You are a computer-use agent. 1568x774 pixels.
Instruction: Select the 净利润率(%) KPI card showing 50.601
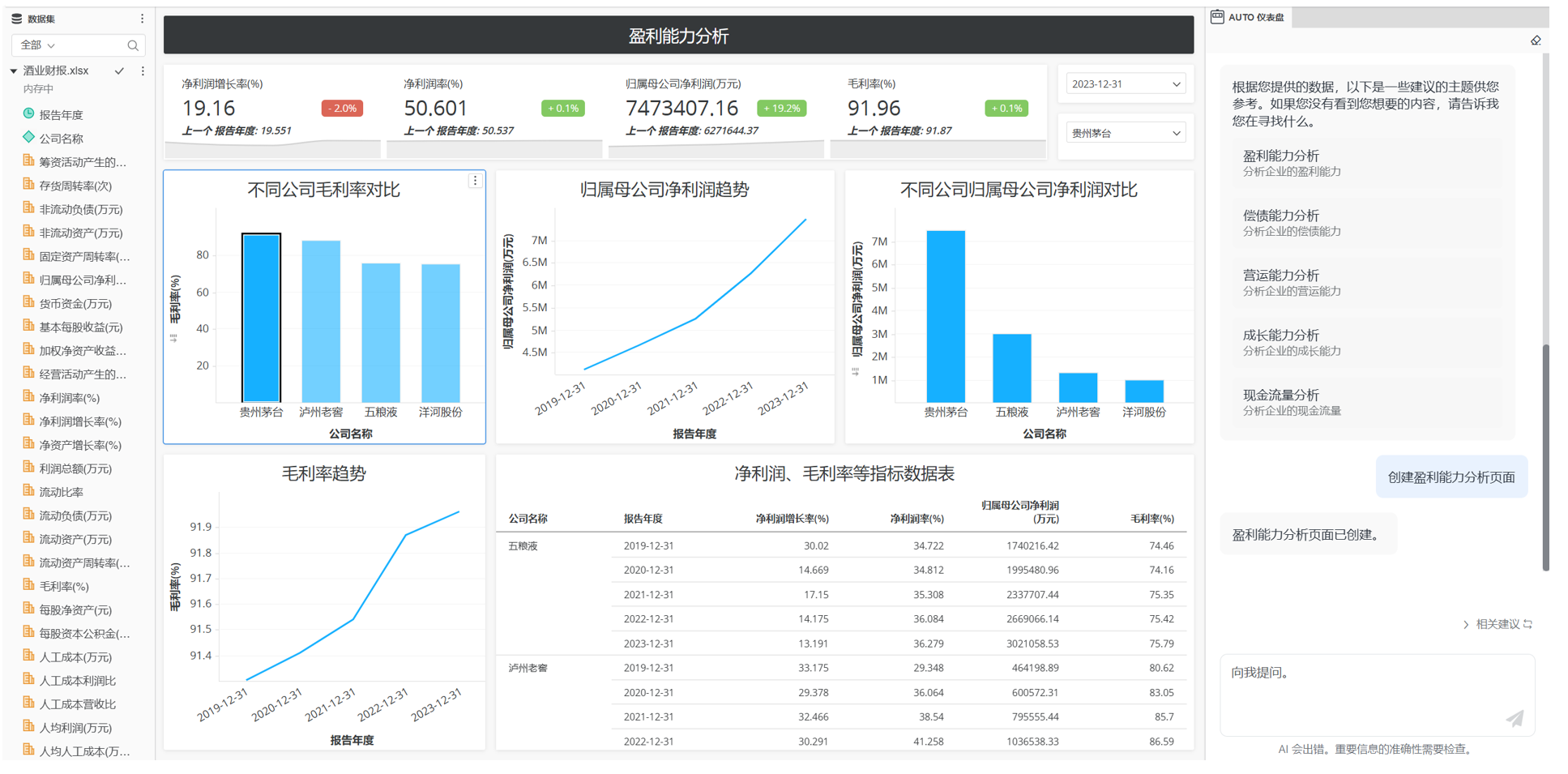pos(494,112)
